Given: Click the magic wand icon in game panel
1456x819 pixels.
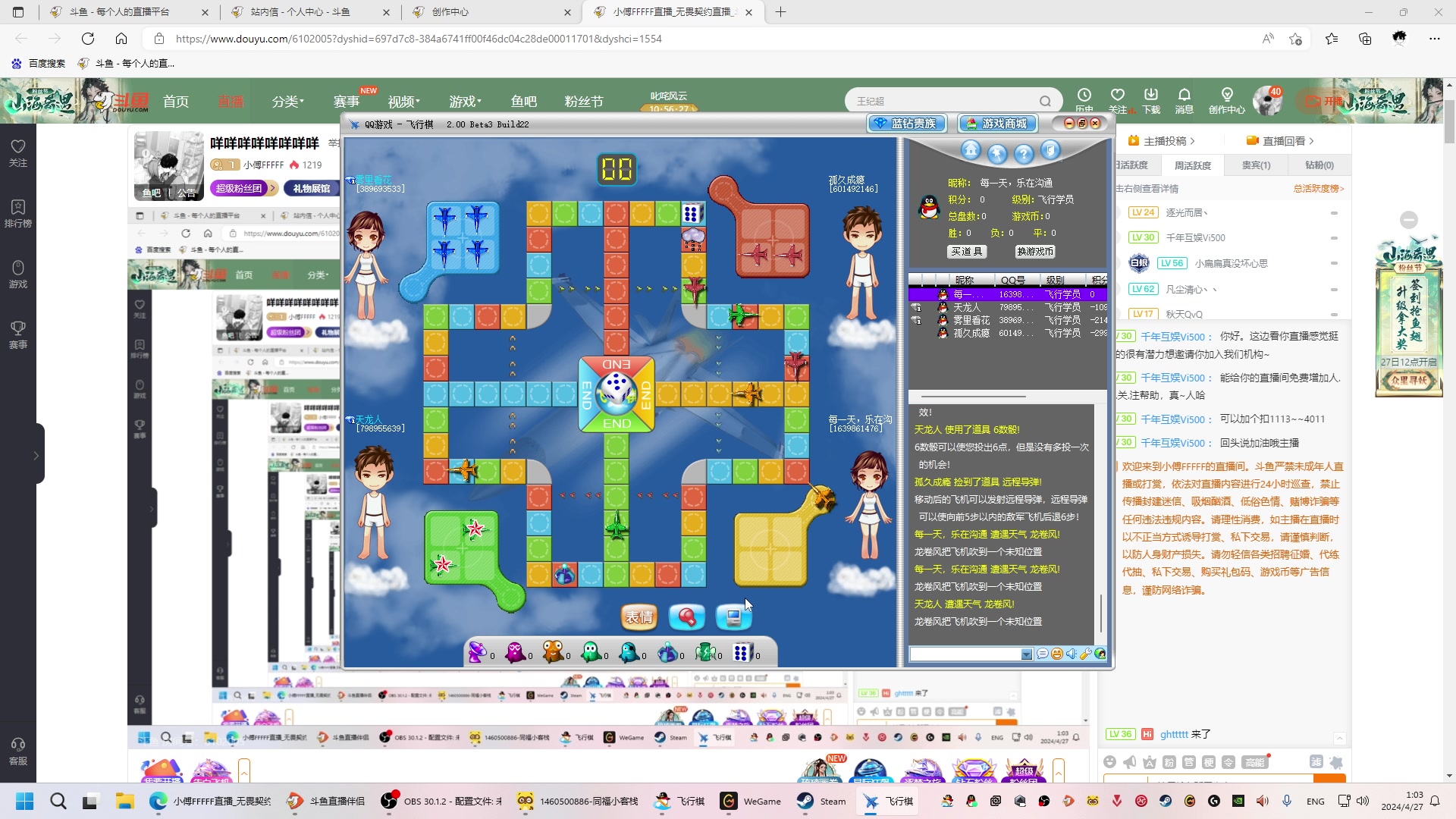Looking at the screenshot, I should pos(997,154).
